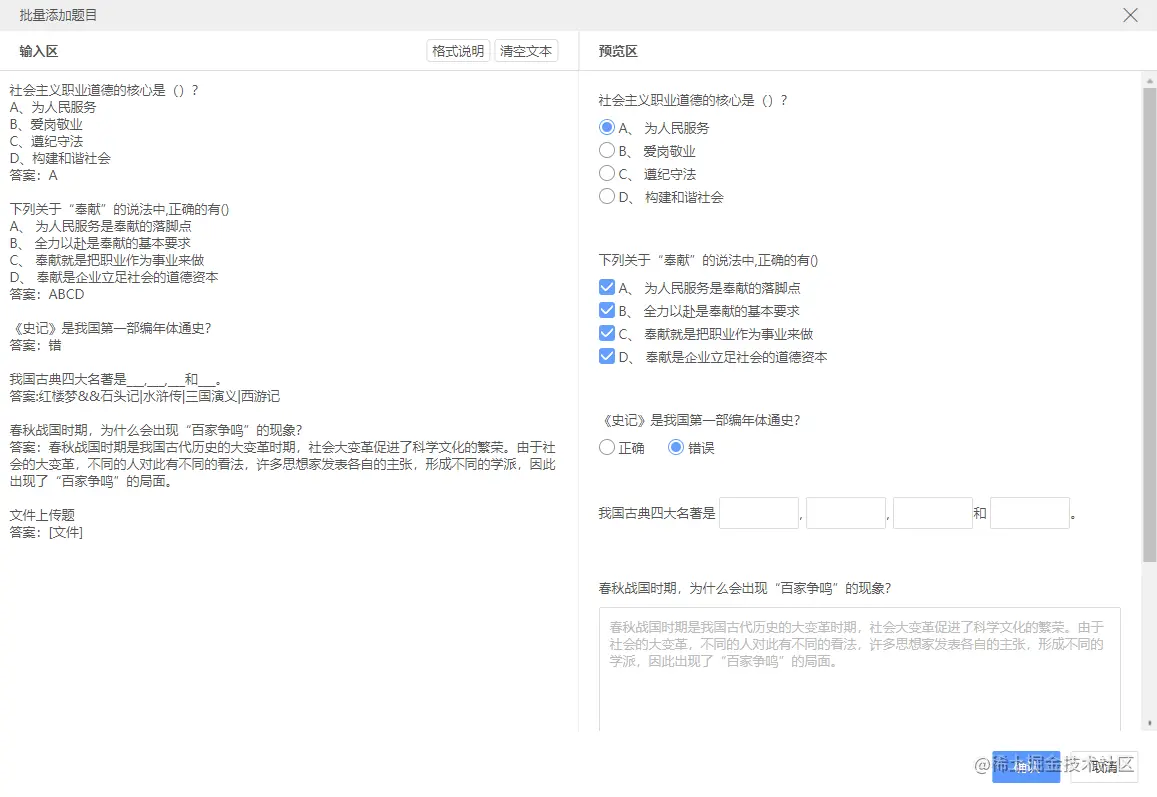
Task: Click the 预览区 heading
Action: [x=618, y=51]
